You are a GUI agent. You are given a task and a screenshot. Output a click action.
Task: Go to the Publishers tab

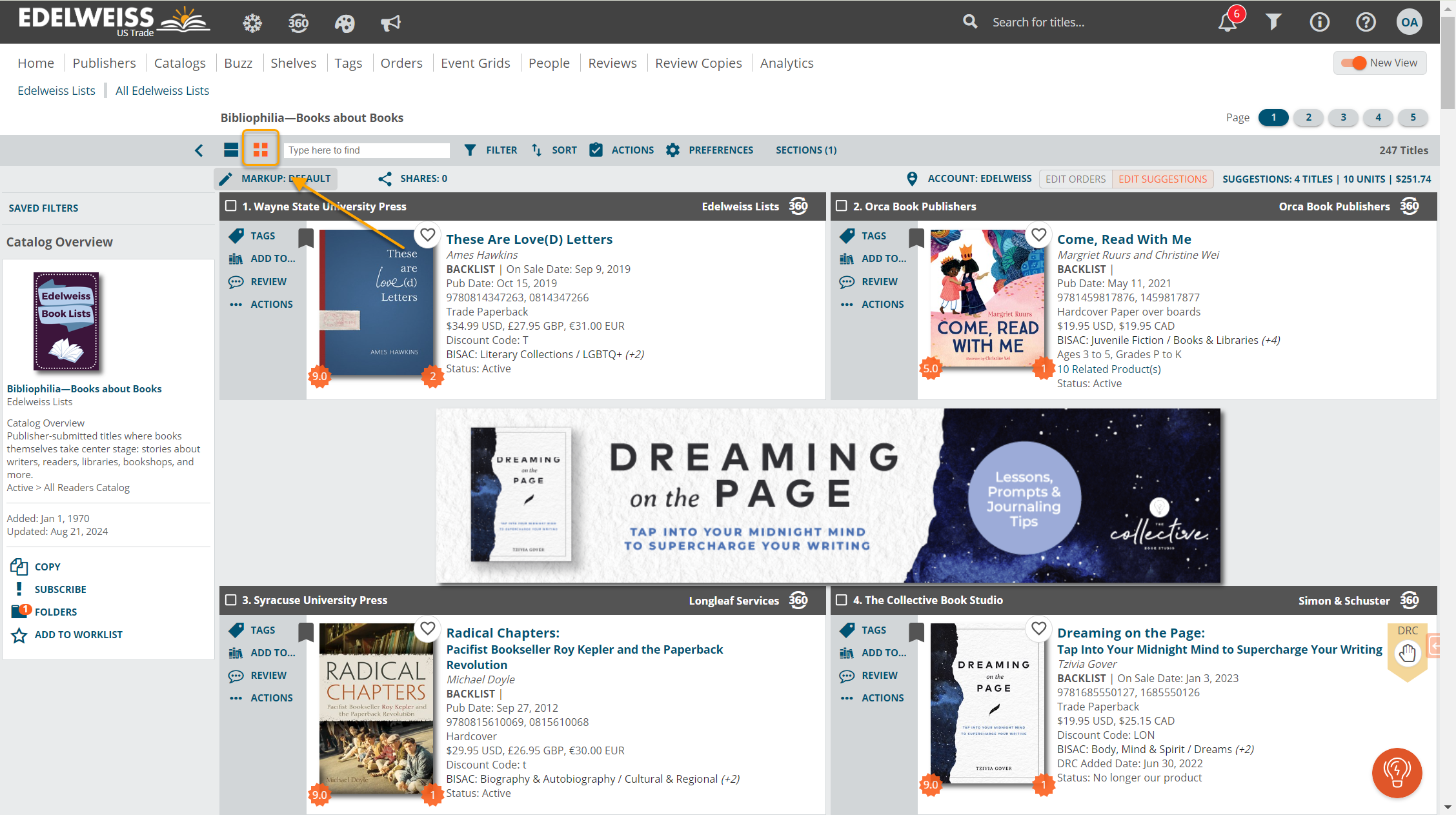click(x=104, y=63)
